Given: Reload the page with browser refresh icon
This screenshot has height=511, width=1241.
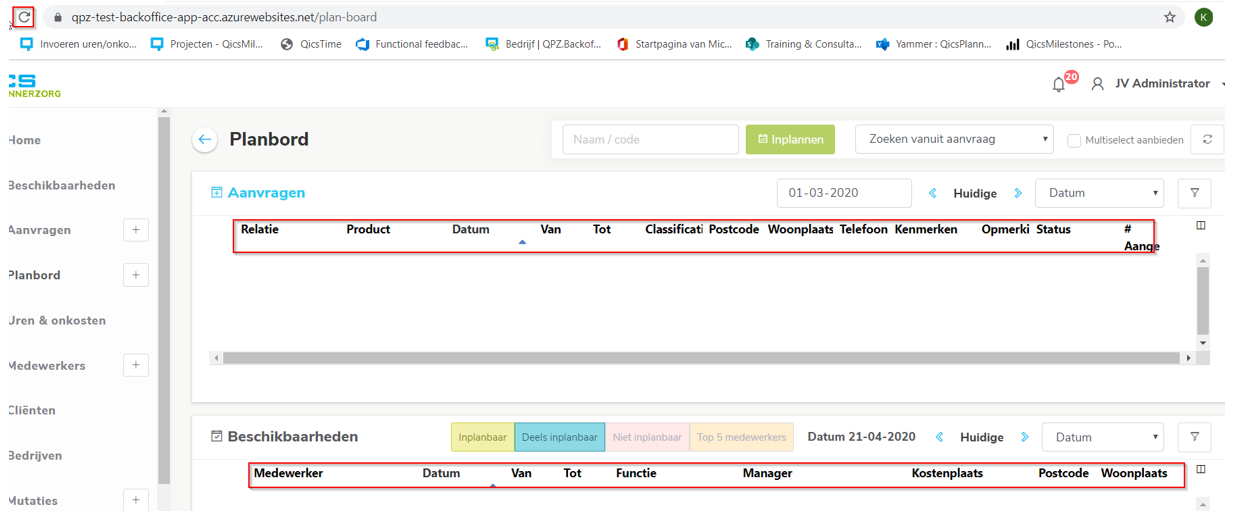Looking at the screenshot, I should click(24, 17).
